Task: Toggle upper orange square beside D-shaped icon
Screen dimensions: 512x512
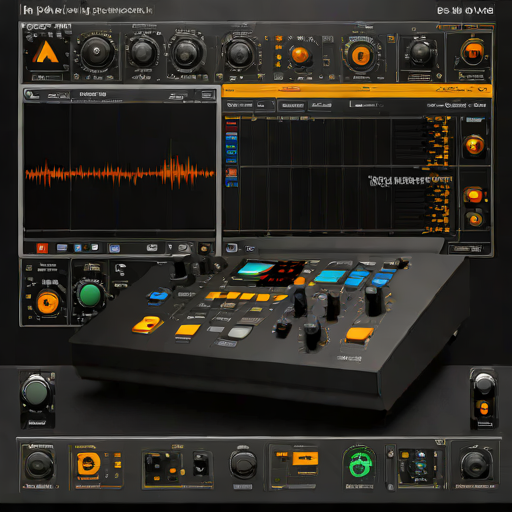Action: 117,455
